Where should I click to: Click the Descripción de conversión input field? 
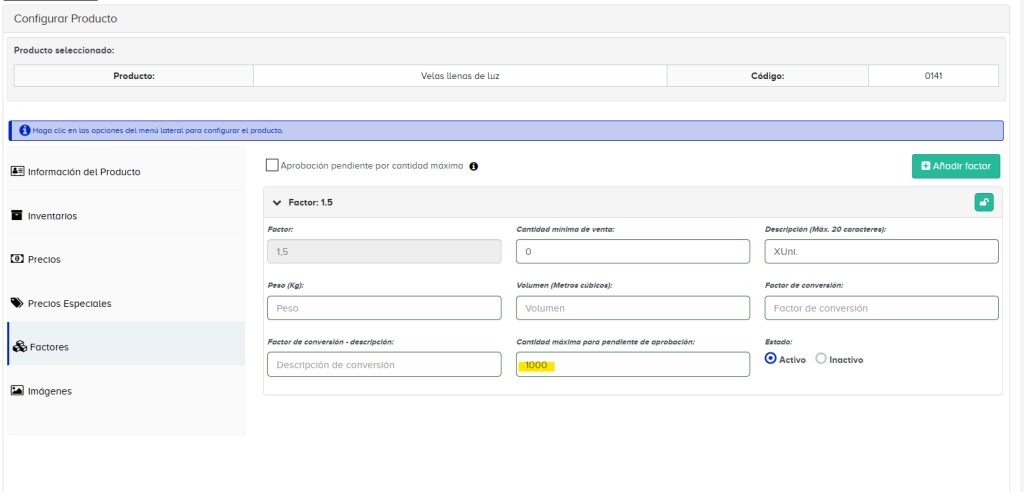tap(384, 365)
